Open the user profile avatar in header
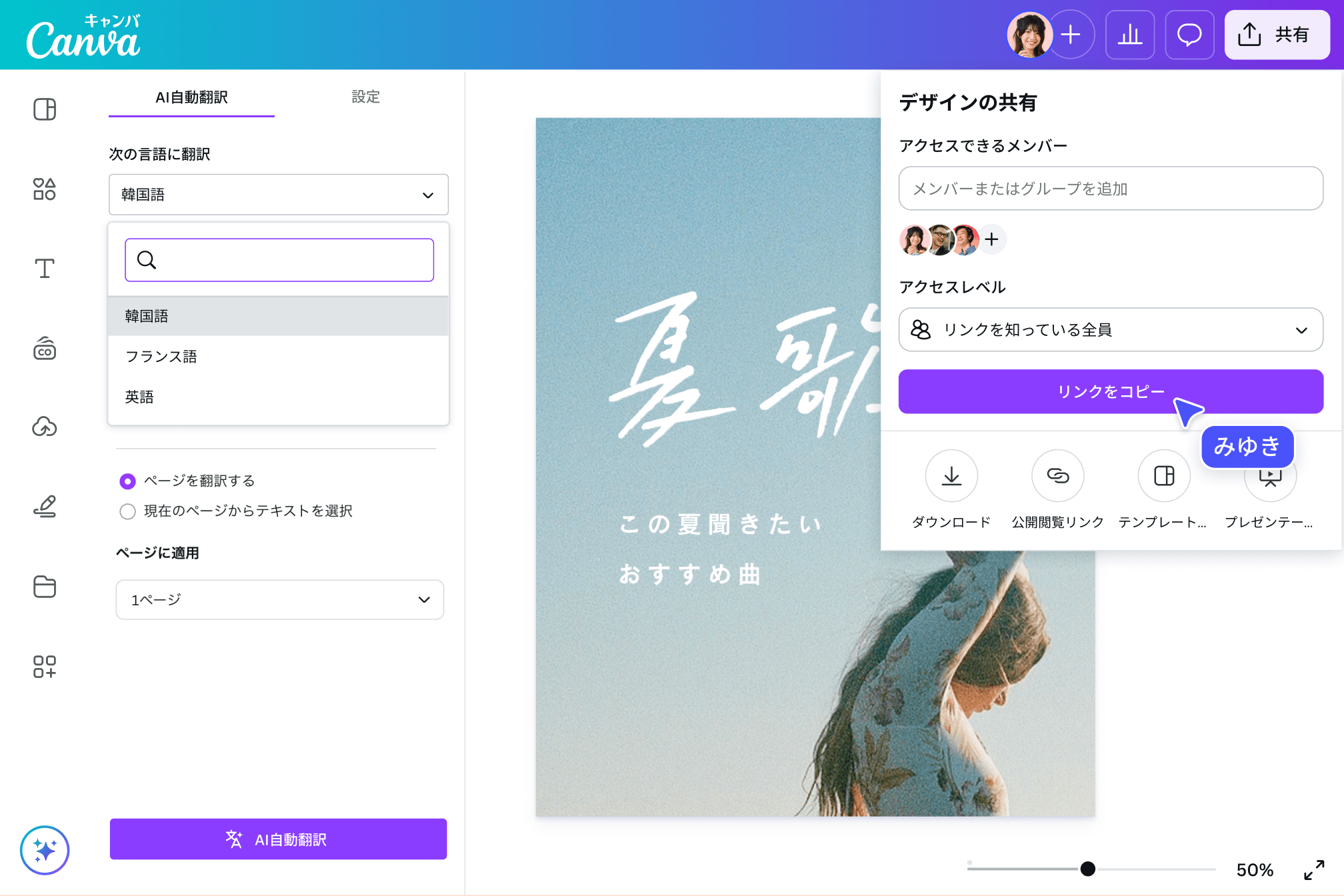 click(x=1029, y=35)
